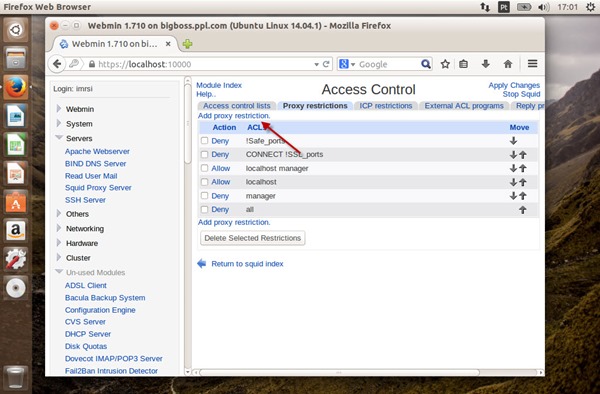Collapse the Servers category

pyautogui.click(x=59, y=137)
